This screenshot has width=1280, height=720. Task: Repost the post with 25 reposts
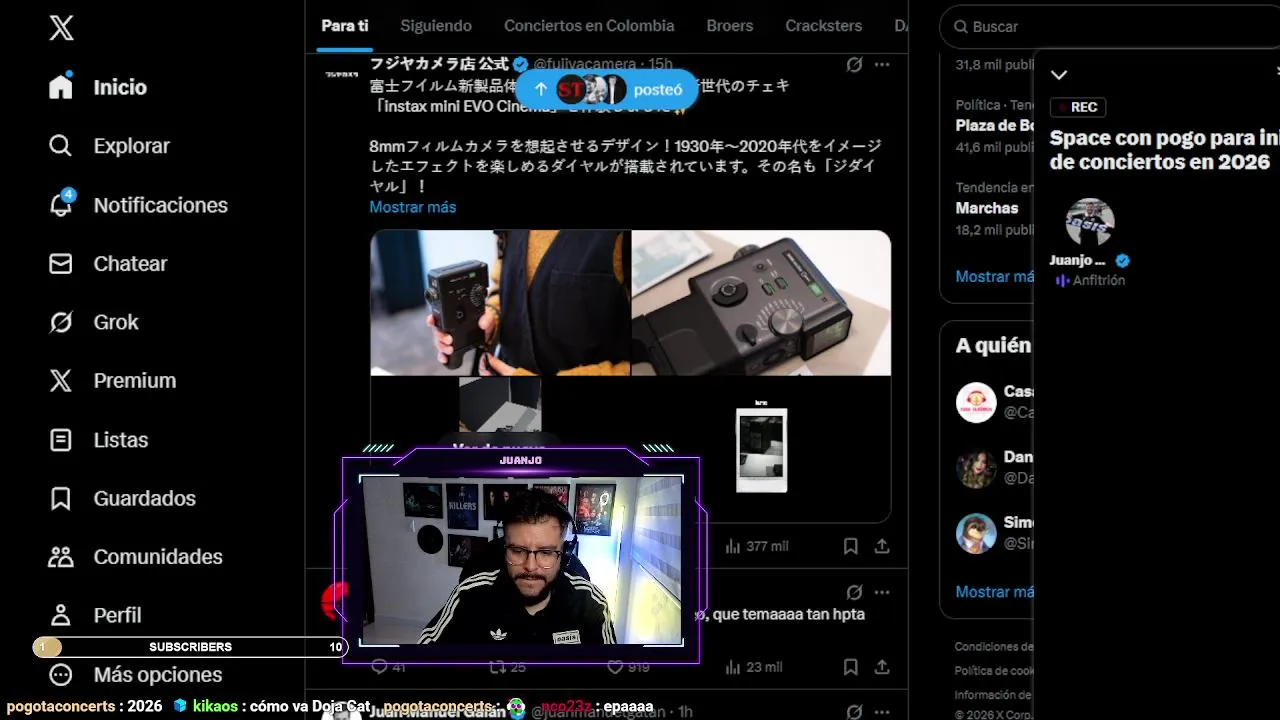[x=507, y=667]
